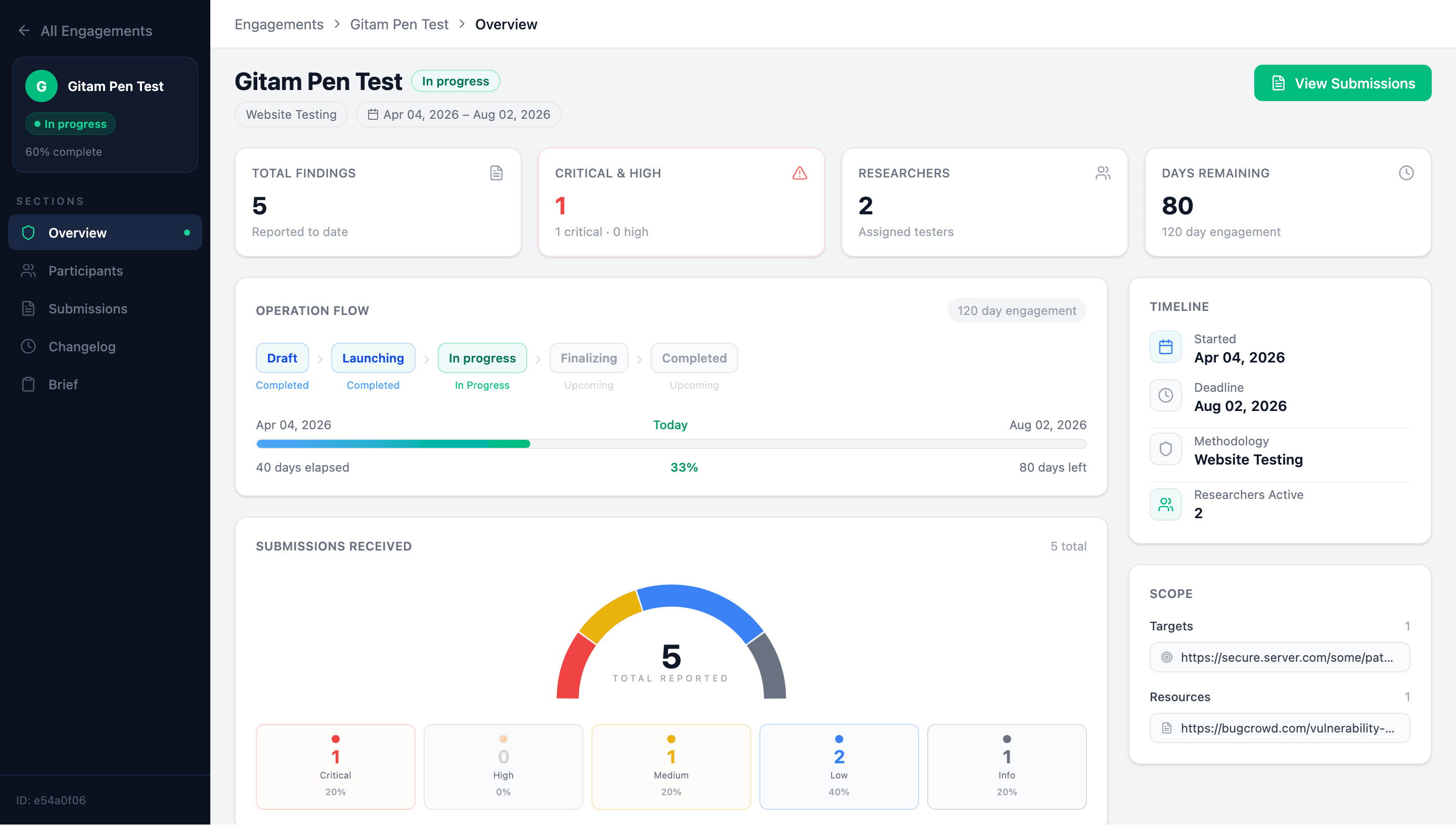Screen dimensions: 1456x825
Task: Click the '60% complete' text
Action: click(64, 152)
